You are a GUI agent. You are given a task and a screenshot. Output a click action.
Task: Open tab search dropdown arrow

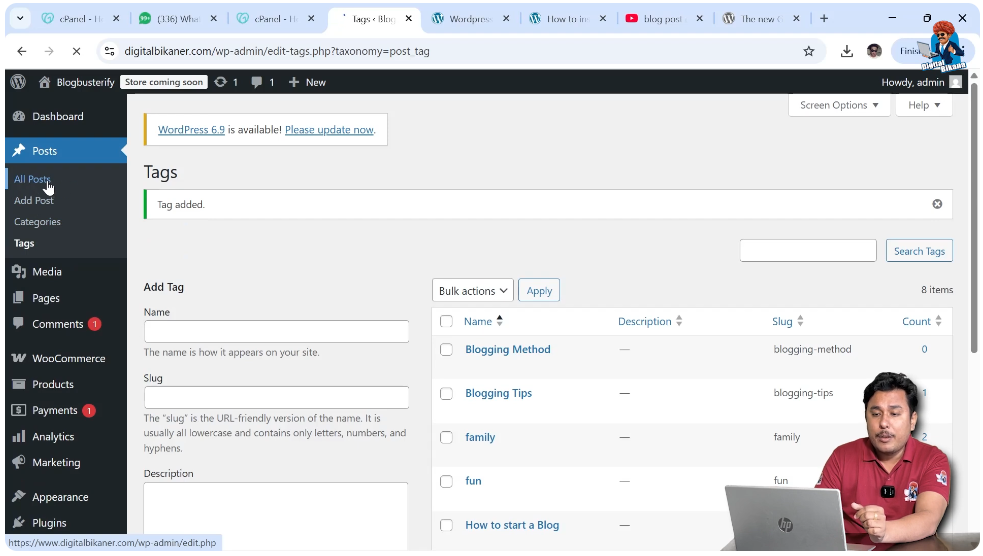[x=20, y=19]
